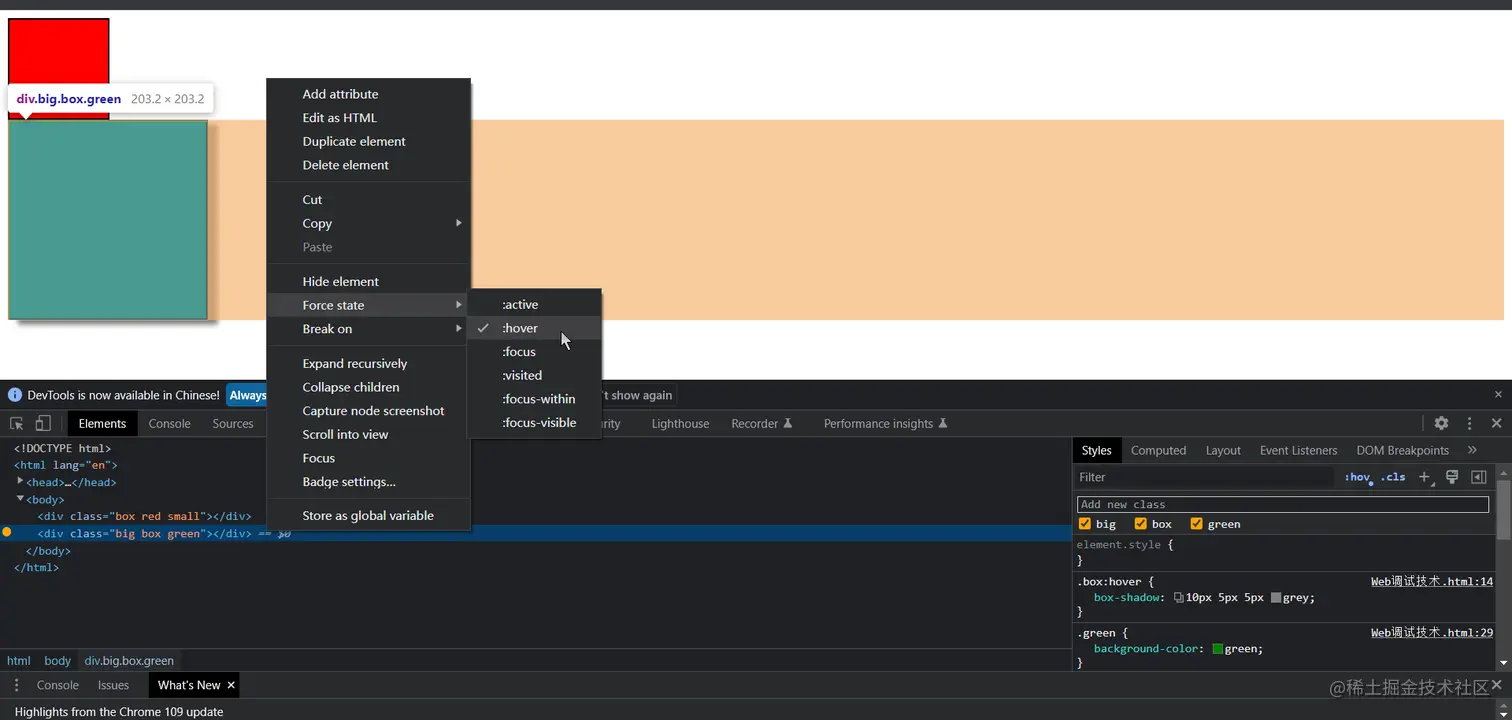
Task: Click the orange dot beside the selected div
Action: 6,533
